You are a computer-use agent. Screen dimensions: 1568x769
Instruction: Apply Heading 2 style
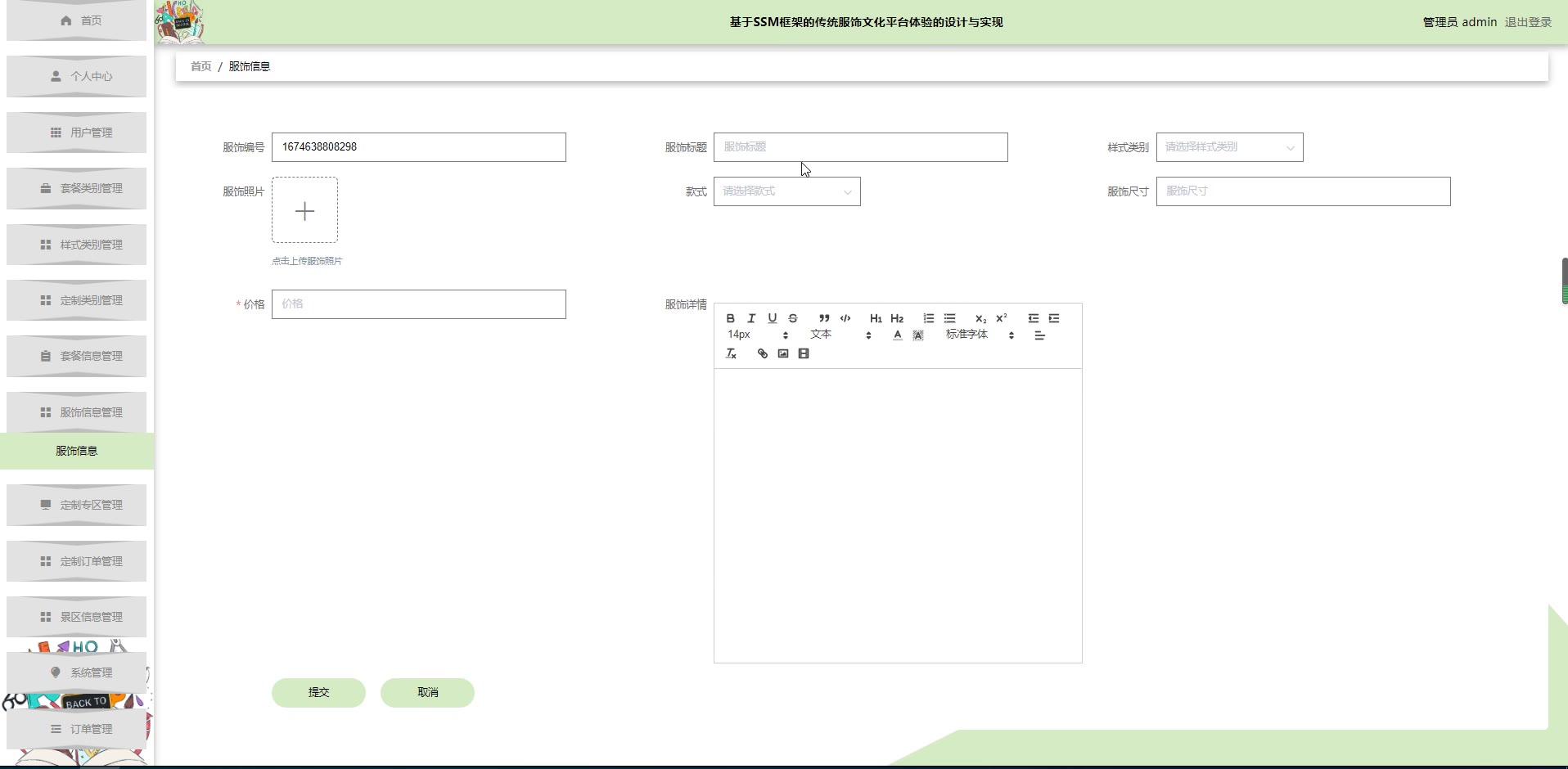[897, 318]
